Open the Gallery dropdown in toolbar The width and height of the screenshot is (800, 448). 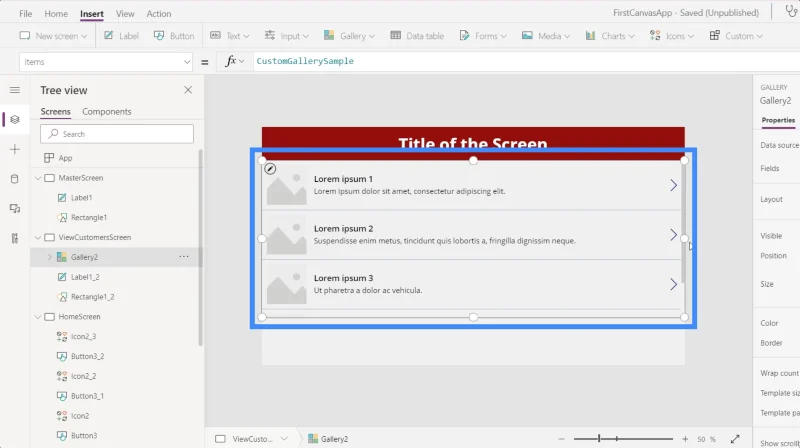[349, 36]
